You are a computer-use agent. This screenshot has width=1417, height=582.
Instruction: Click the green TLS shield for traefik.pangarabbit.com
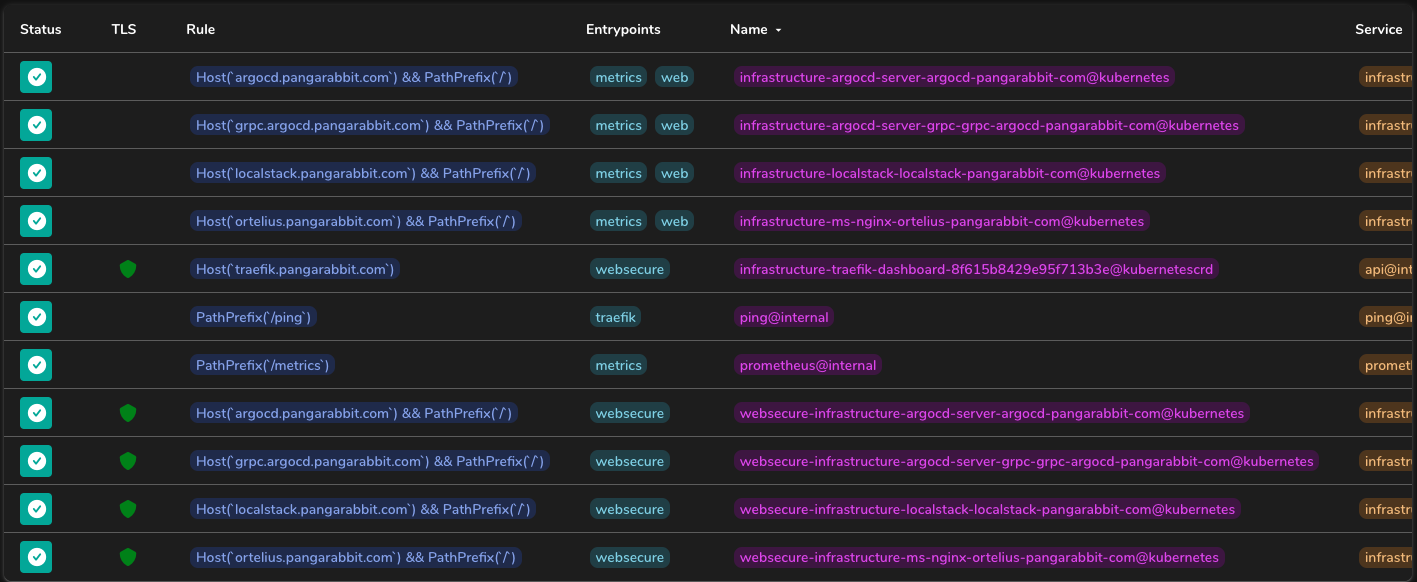128,268
